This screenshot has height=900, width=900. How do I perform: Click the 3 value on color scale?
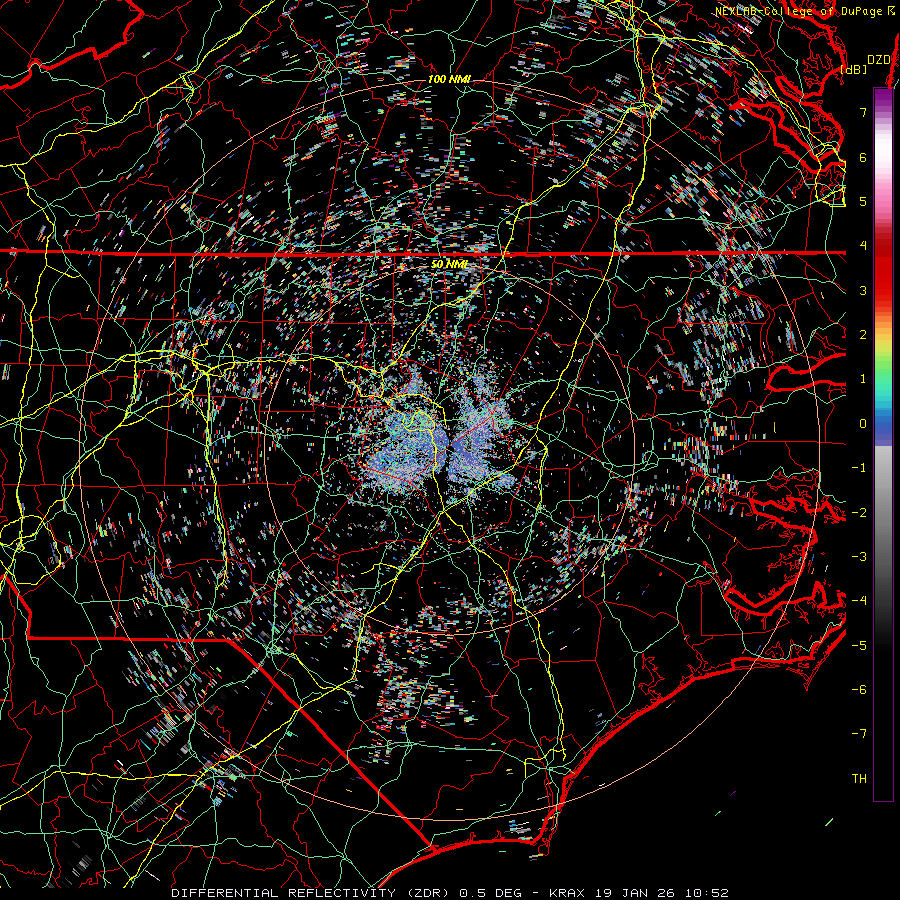point(863,290)
